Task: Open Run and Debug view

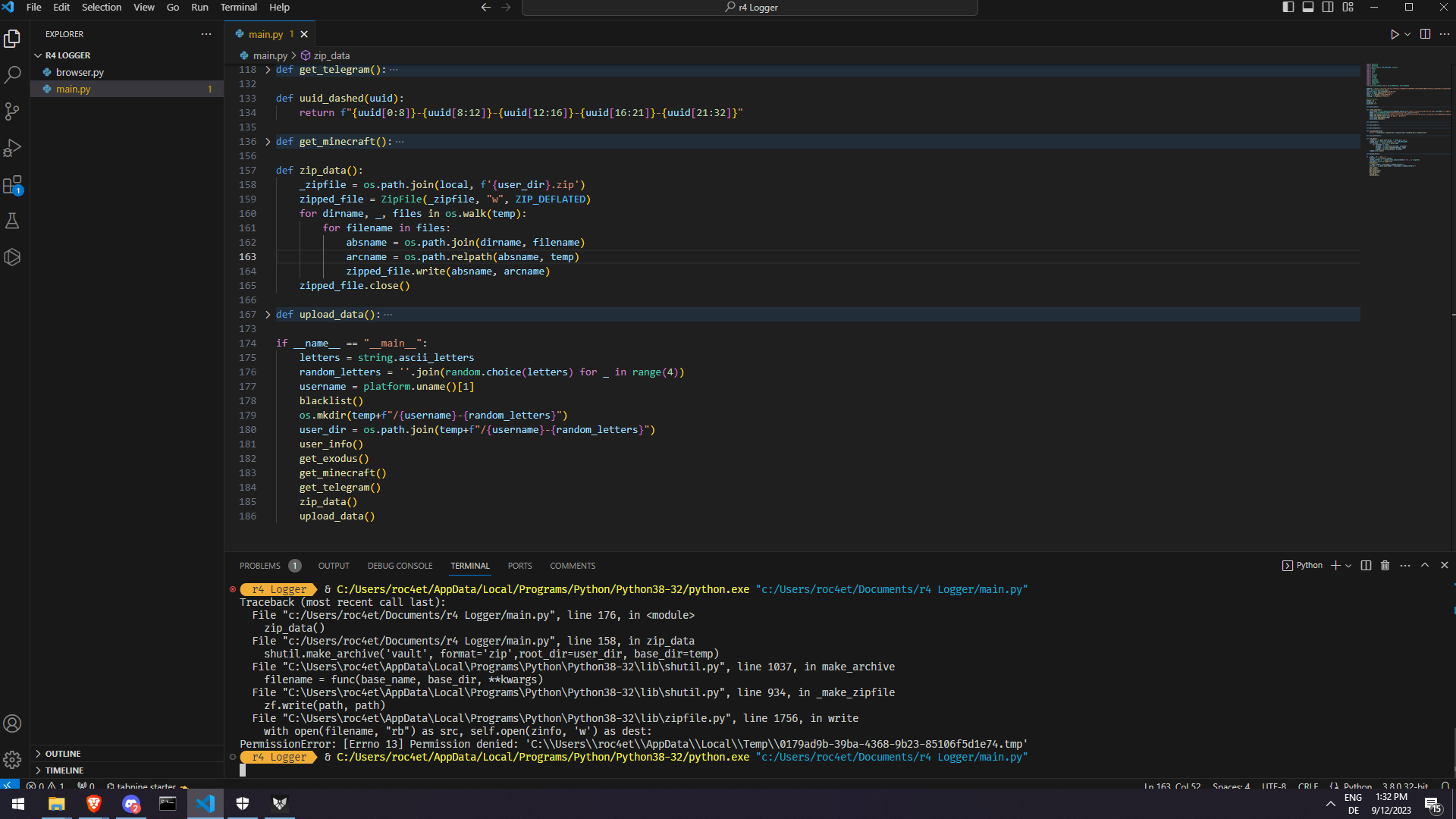Action: 12,148
